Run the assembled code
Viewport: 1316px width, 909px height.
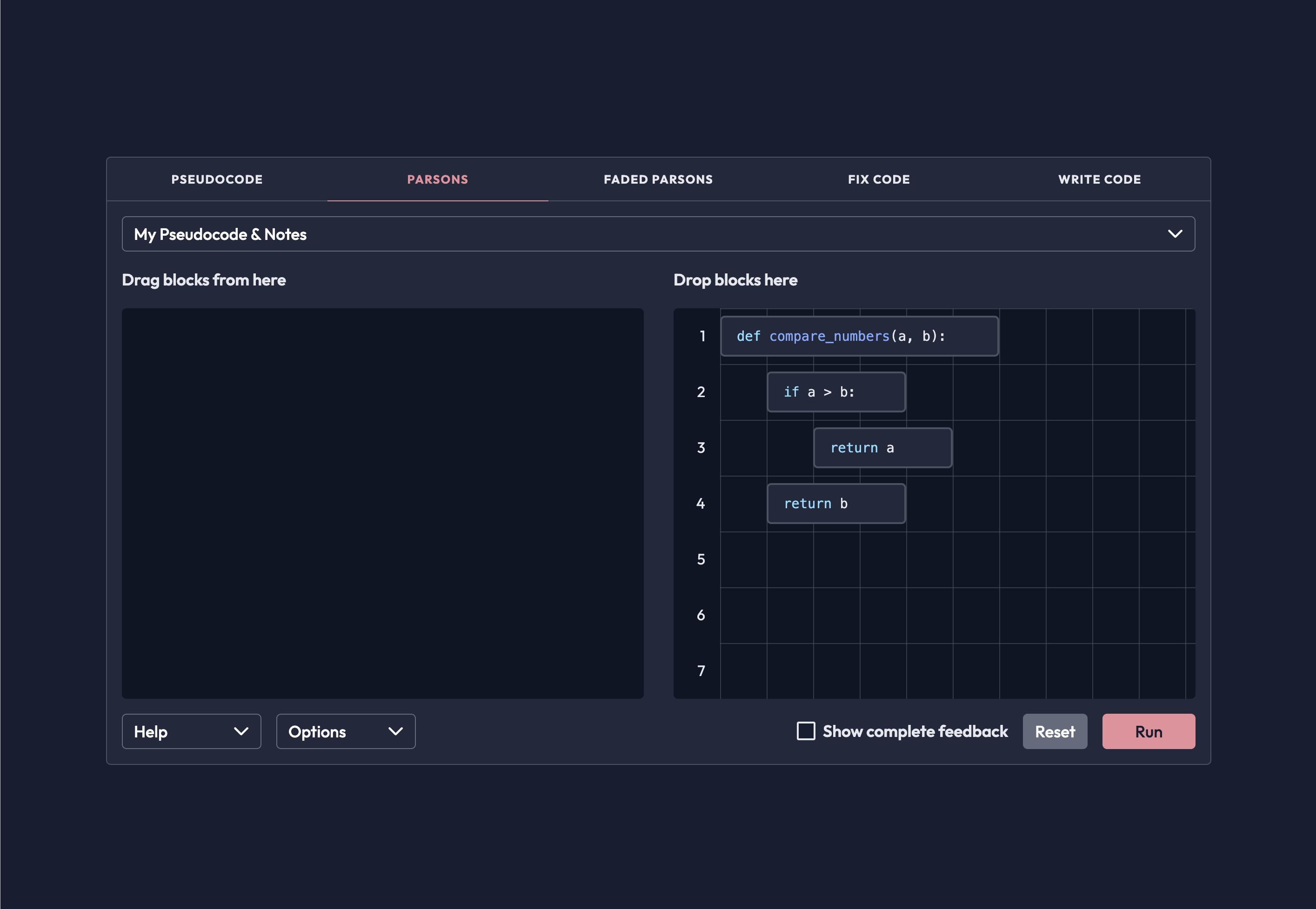click(x=1149, y=731)
